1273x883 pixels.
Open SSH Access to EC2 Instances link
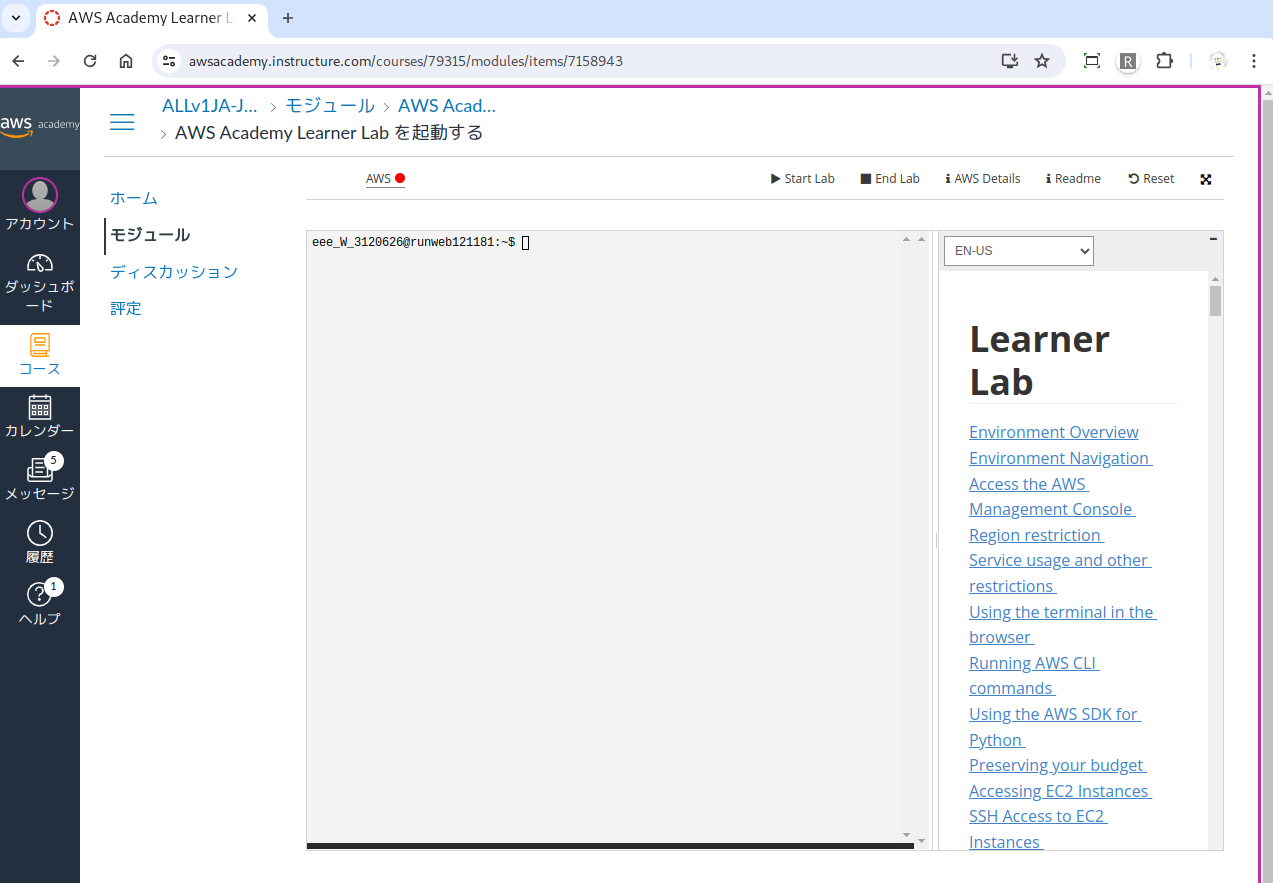tap(1038, 829)
